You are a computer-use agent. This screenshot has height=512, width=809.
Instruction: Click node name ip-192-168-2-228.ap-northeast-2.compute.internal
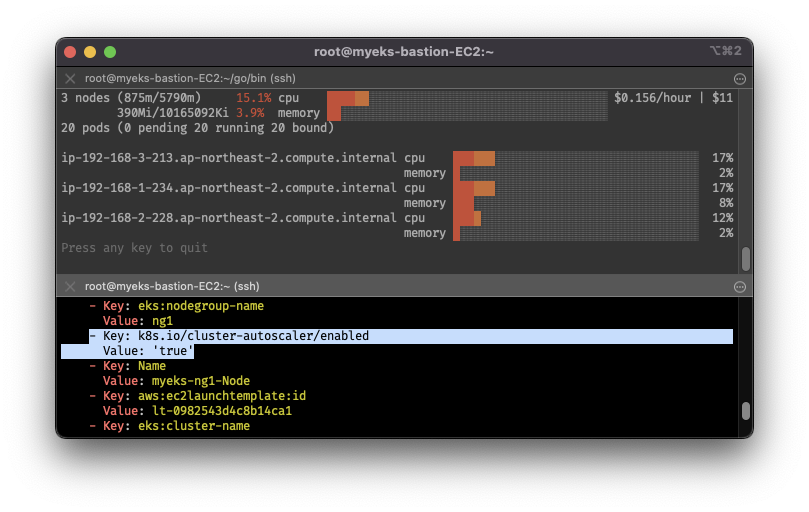click(x=229, y=218)
